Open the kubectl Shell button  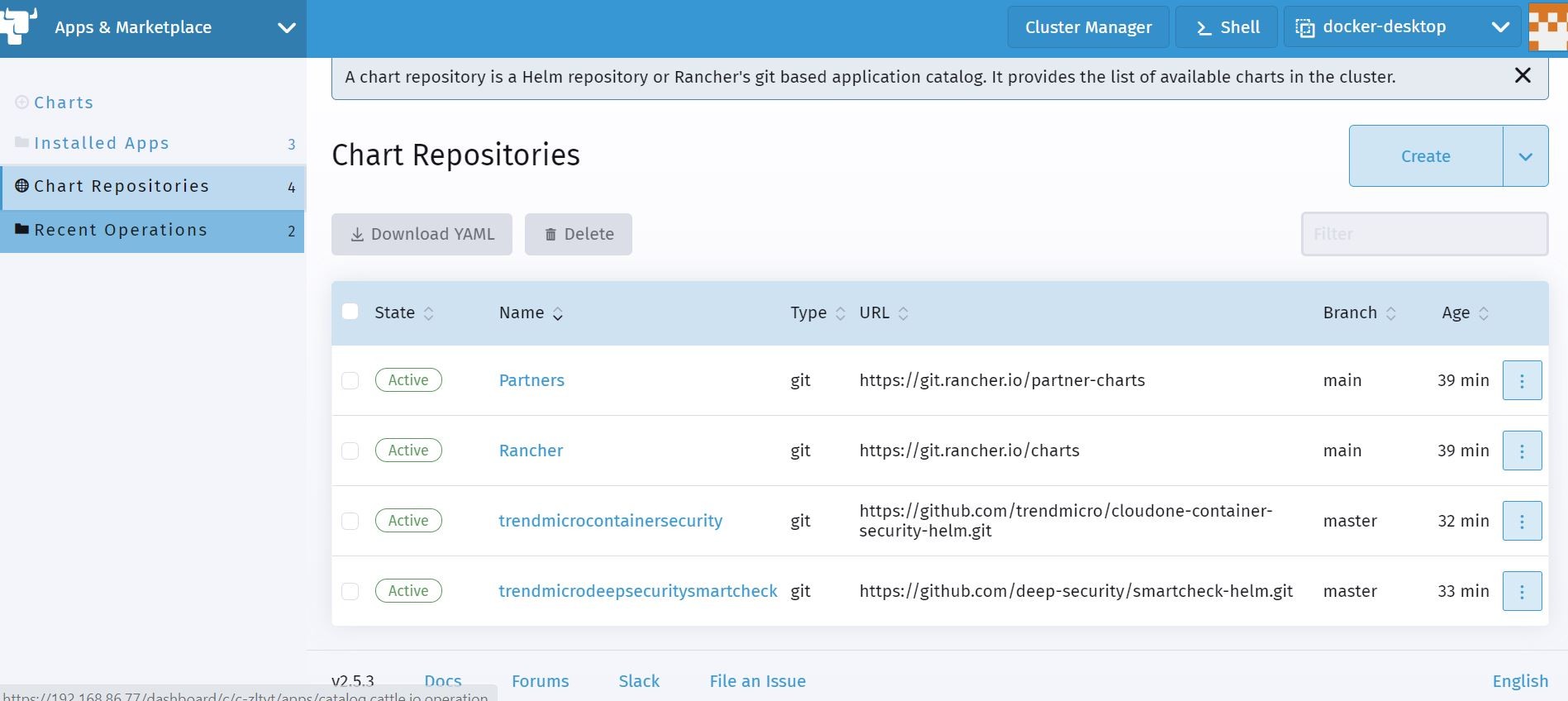click(1227, 27)
